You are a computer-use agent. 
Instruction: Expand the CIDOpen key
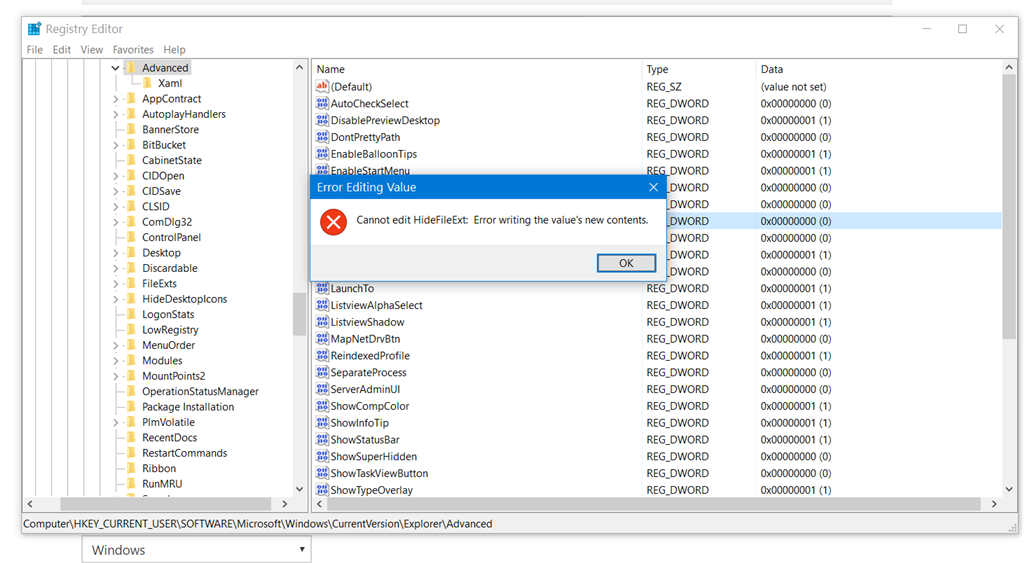point(115,176)
